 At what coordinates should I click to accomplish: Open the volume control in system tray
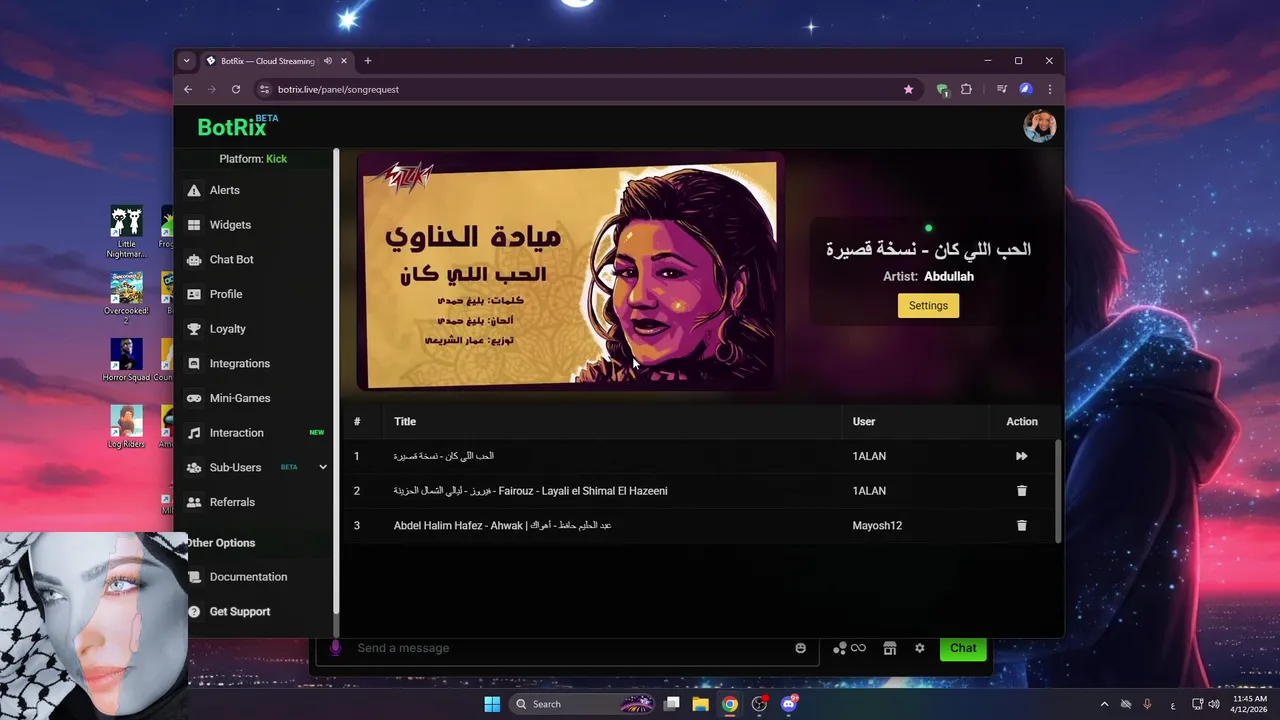(1214, 704)
